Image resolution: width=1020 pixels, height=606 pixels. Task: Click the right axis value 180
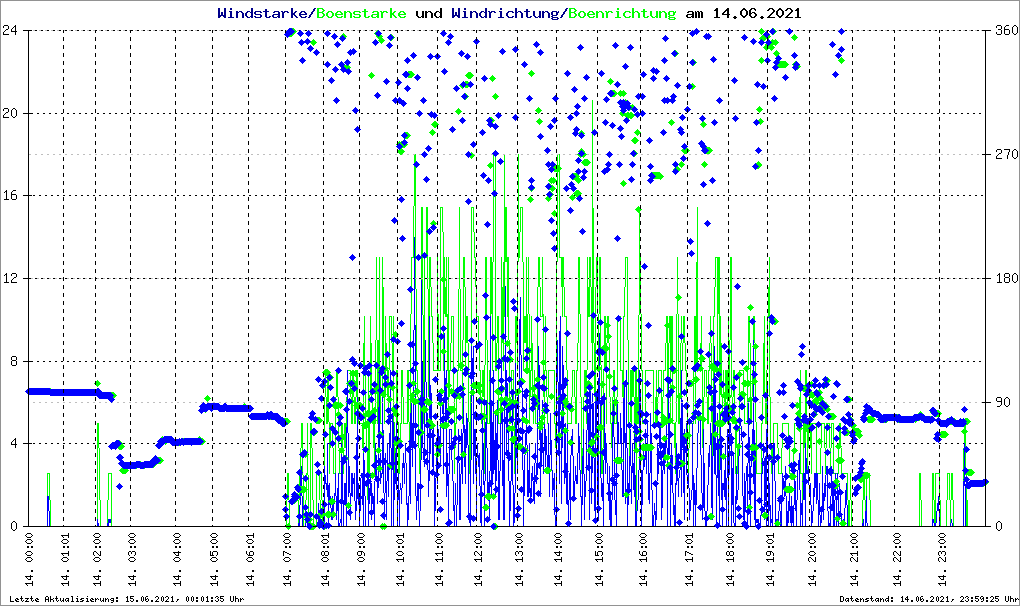(x=1006, y=278)
